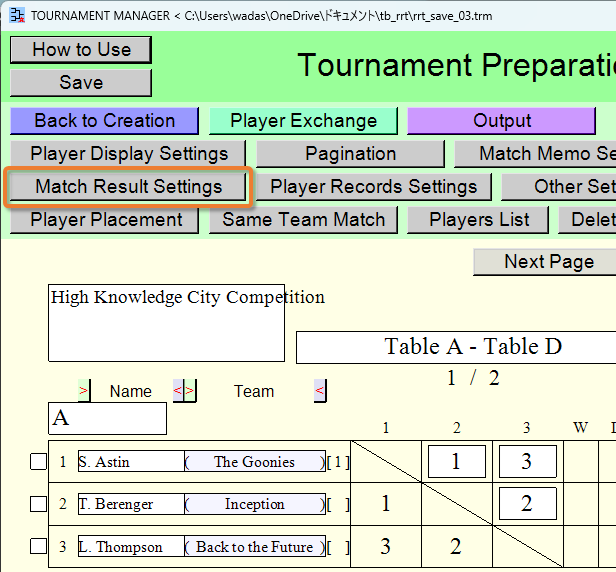Click the L. Thompson name field
Screen dimensions: 616x572
pos(131,546)
